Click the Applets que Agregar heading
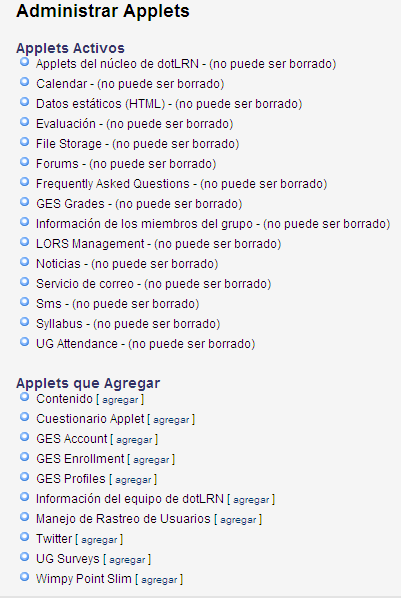 (x=88, y=383)
